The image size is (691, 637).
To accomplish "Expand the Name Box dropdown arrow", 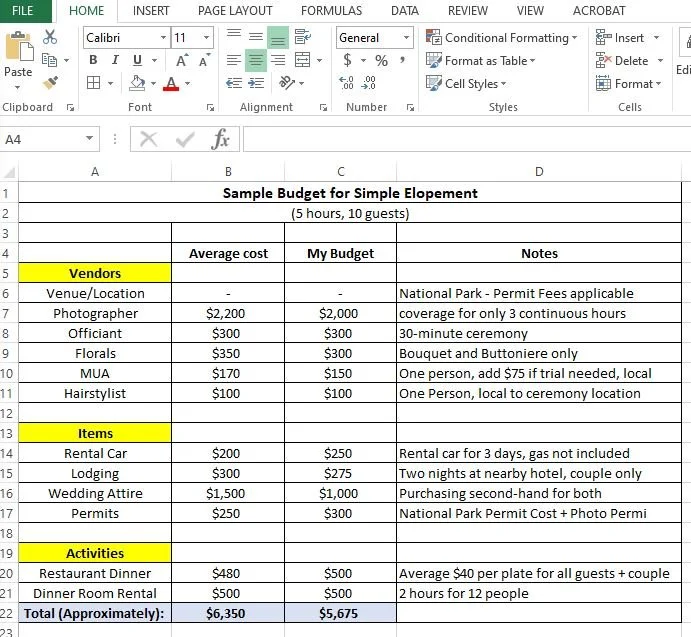I will tap(89, 139).
